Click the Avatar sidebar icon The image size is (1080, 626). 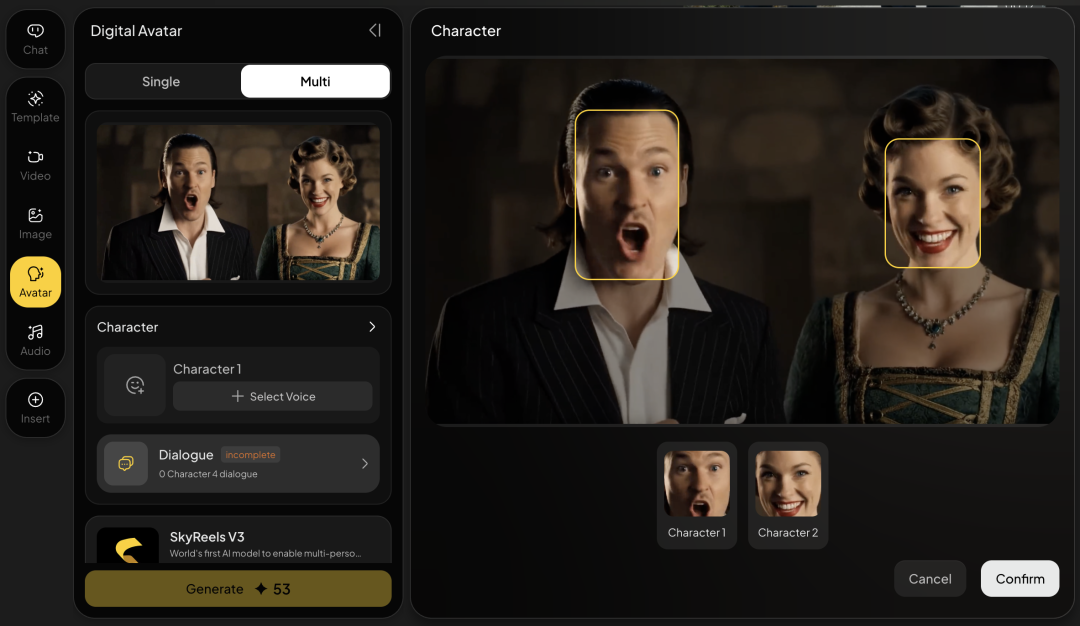point(35,281)
